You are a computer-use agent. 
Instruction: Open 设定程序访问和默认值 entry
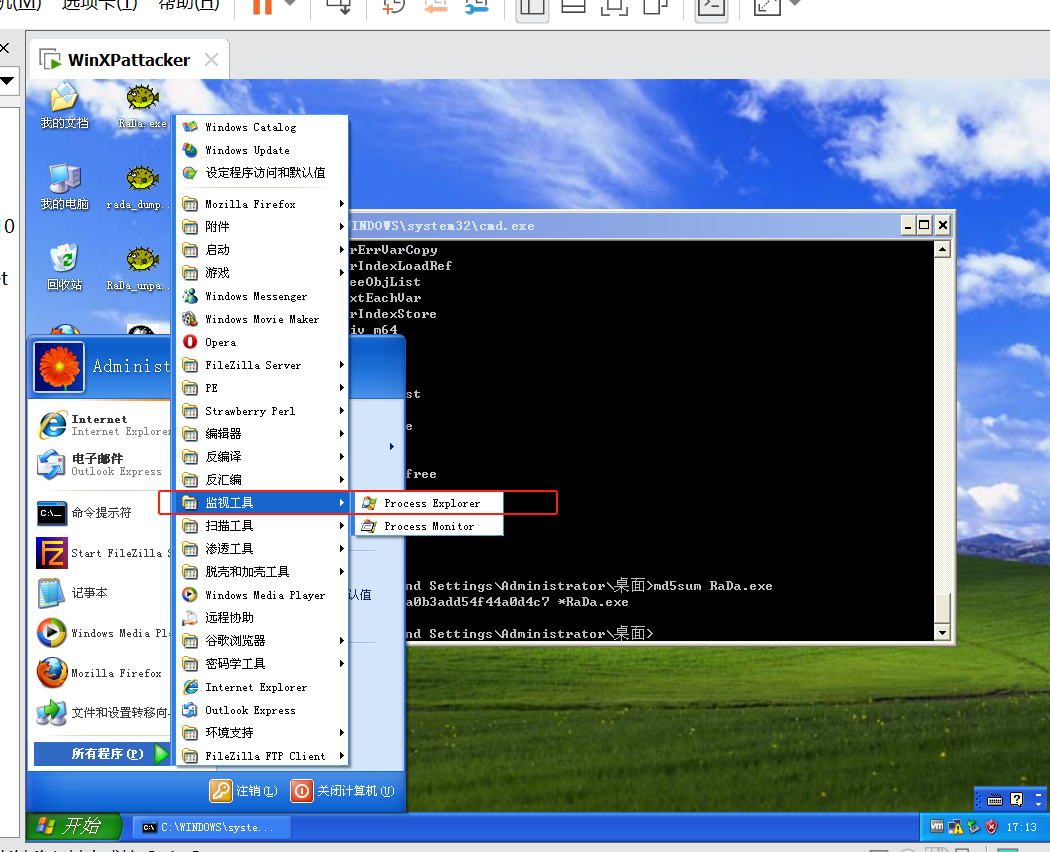point(262,173)
